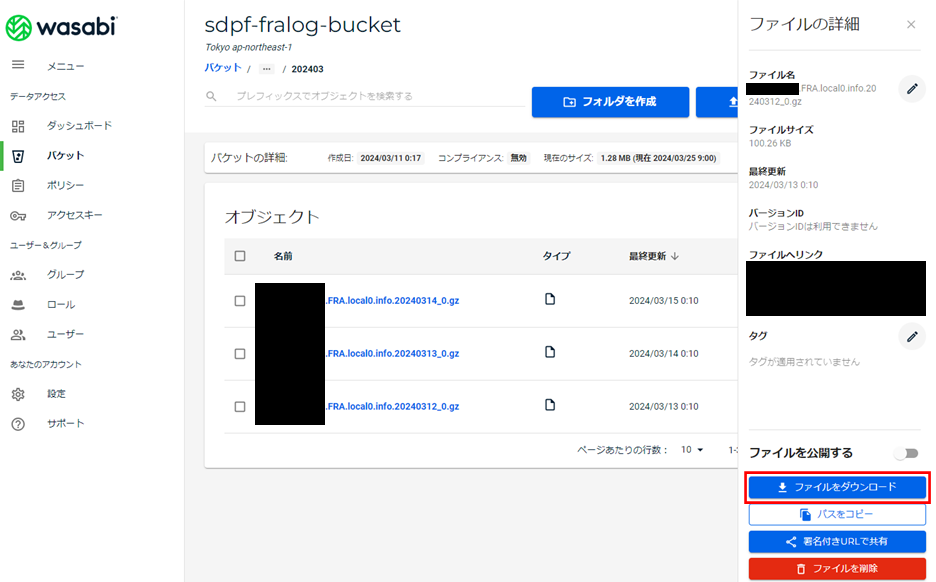This screenshot has width=936, height=582.
Task: Click the フォルダを作成 button
Action: click(x=610, y=102)
